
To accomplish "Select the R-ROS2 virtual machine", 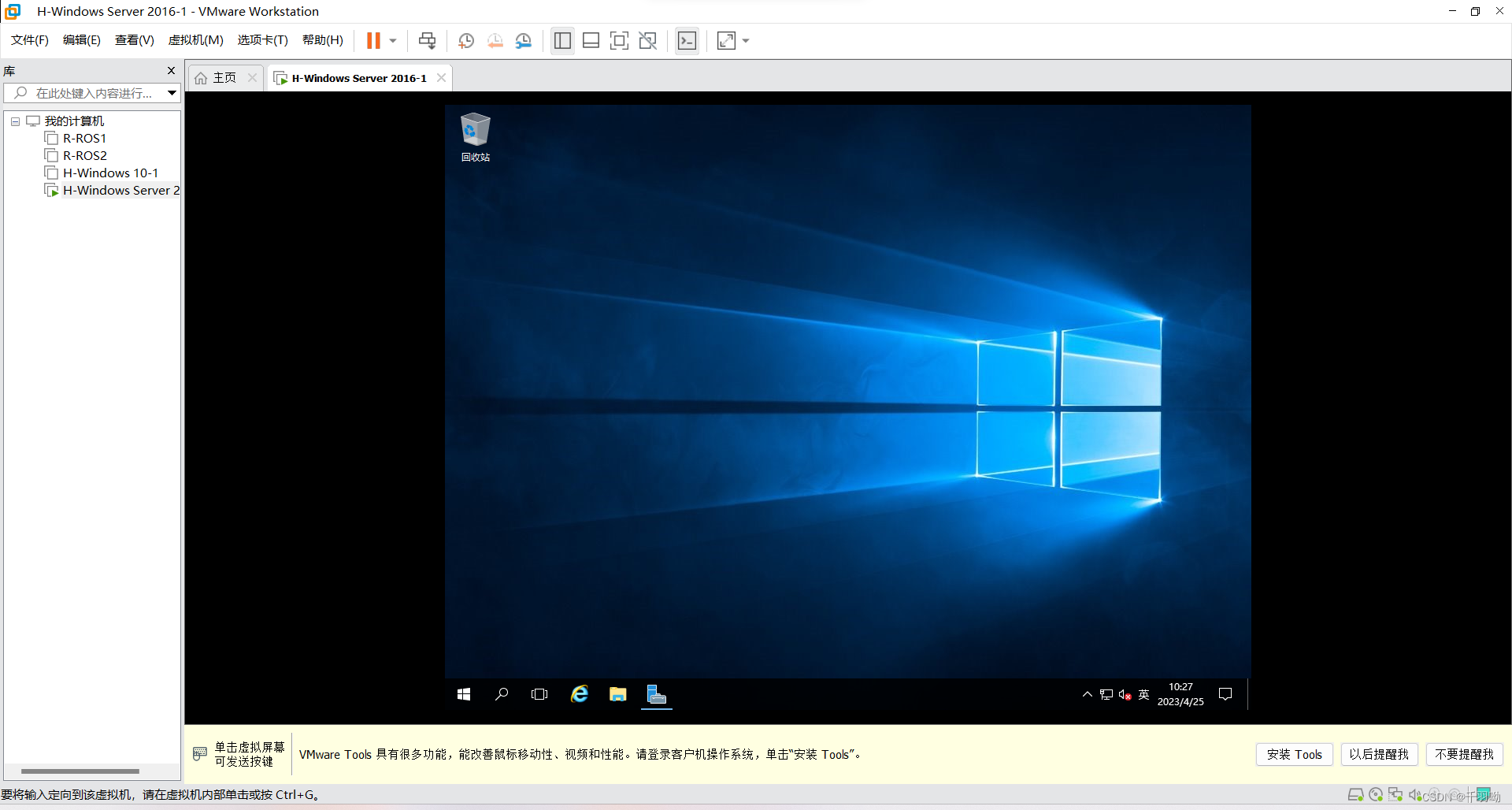I will coord(84,156).
